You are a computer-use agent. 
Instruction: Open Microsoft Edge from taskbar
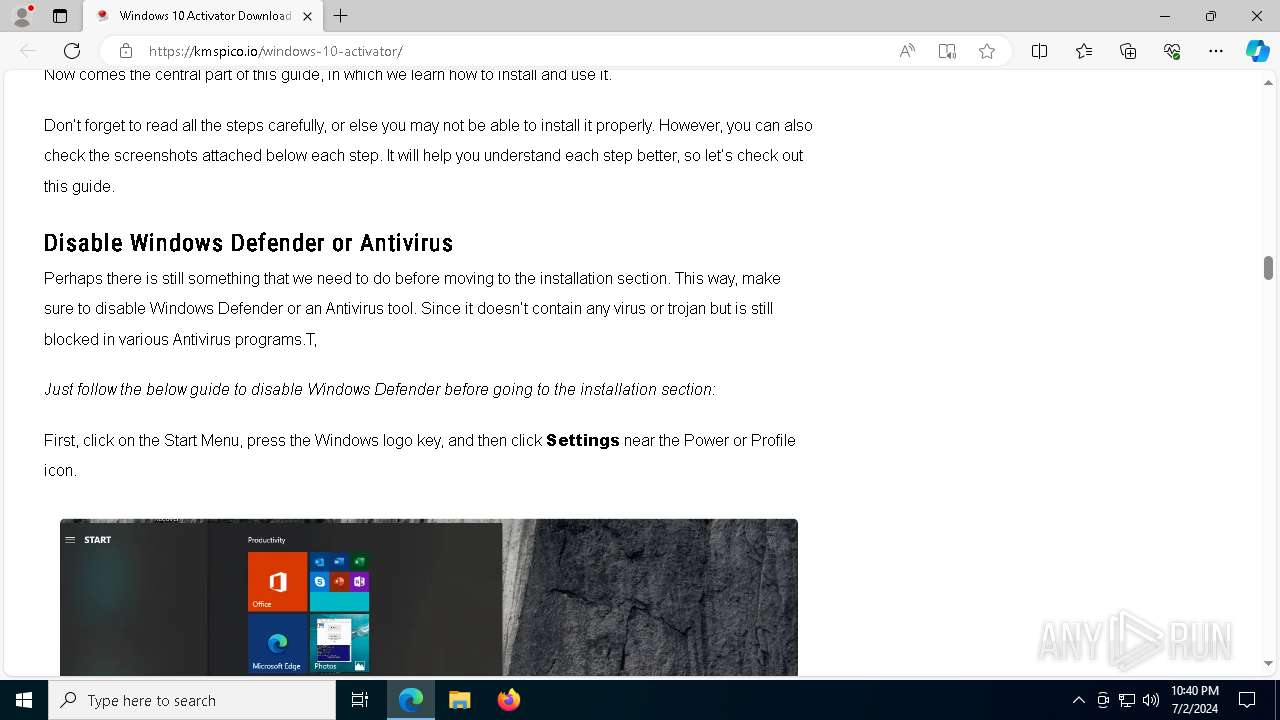coord(411,700)
